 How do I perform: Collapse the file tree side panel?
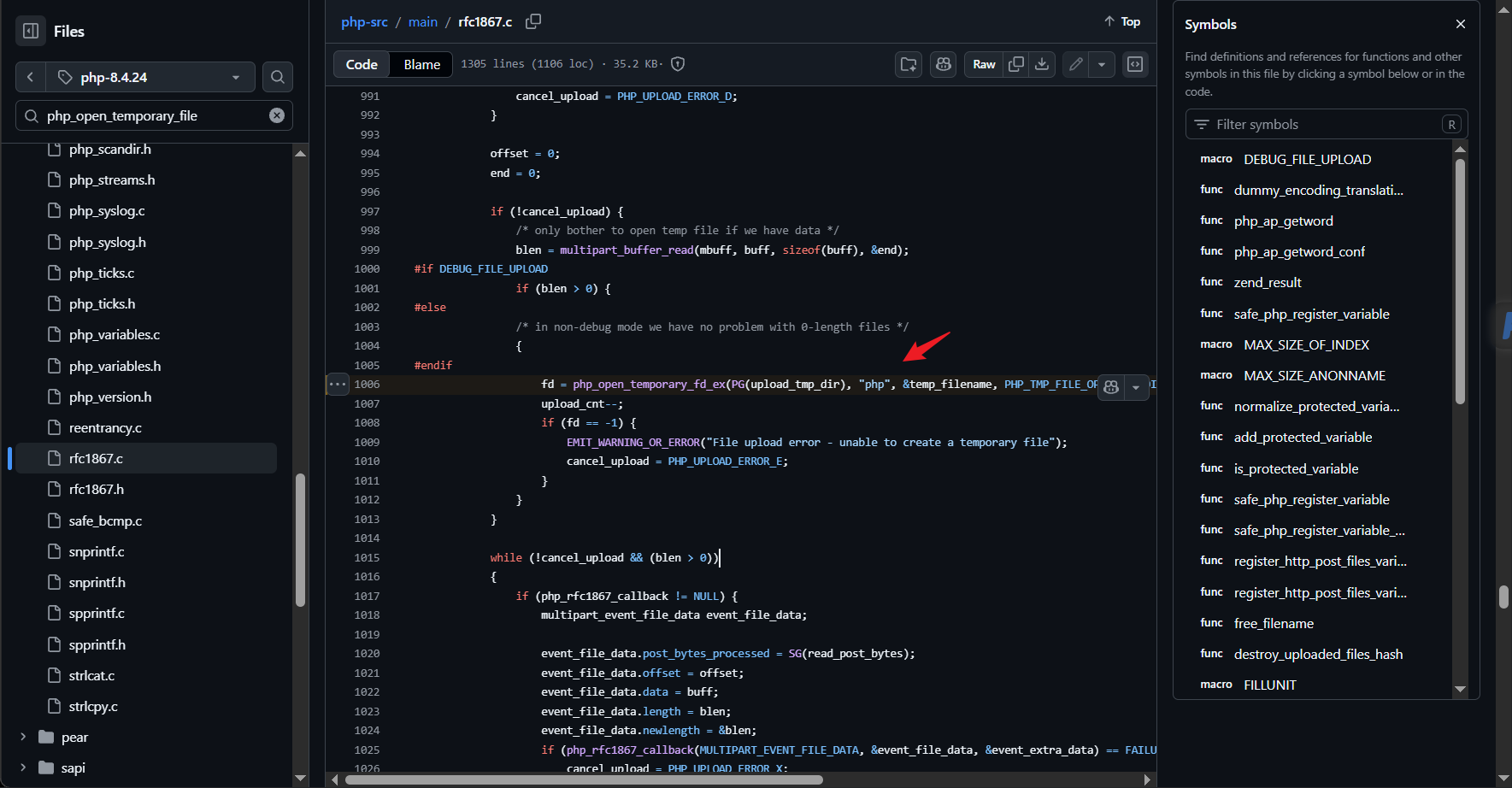(x=31, y=31)
